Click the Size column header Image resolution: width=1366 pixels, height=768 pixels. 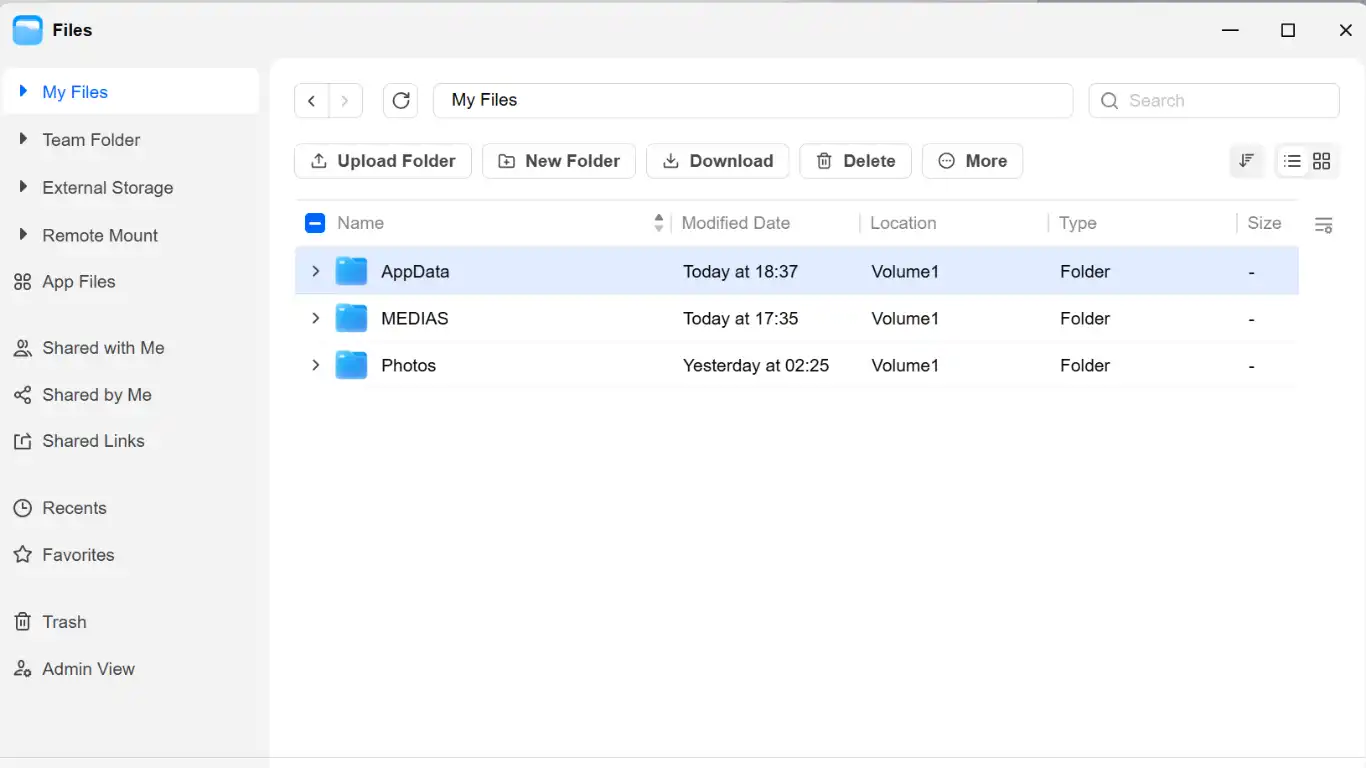(1264, 223)
